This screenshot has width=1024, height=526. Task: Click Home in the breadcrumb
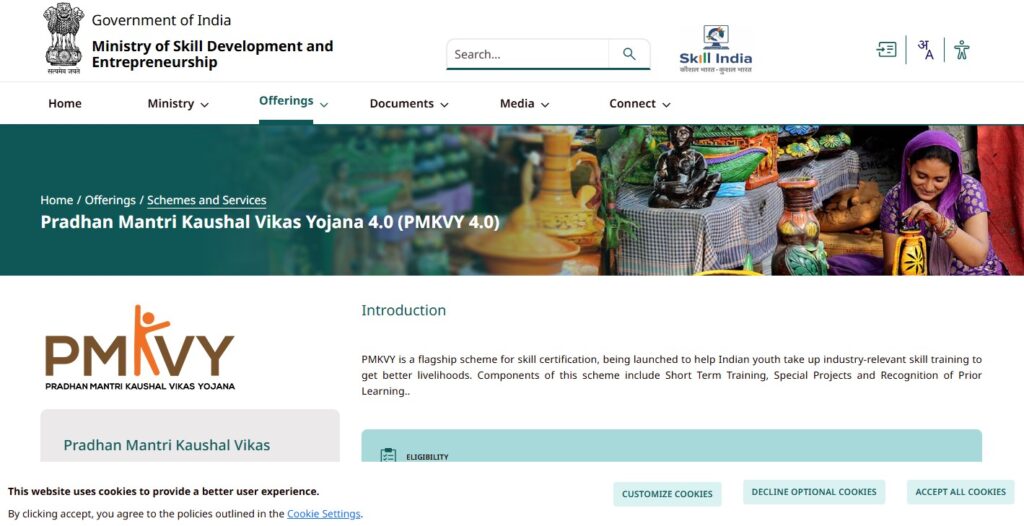coord(57,200)
